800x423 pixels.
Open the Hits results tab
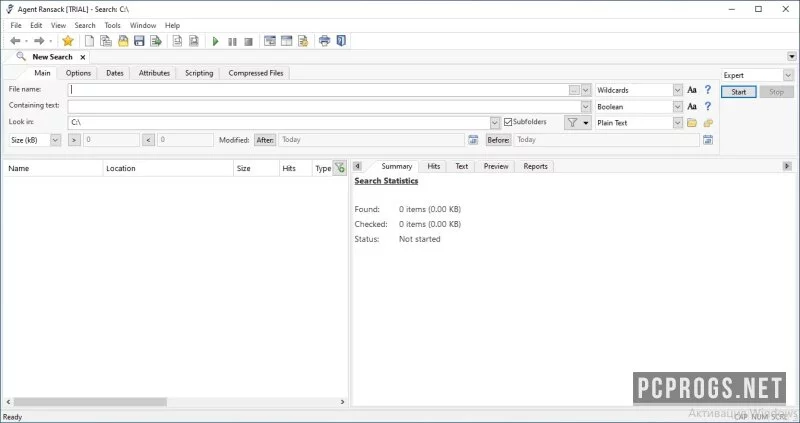(x=433, y=166)
